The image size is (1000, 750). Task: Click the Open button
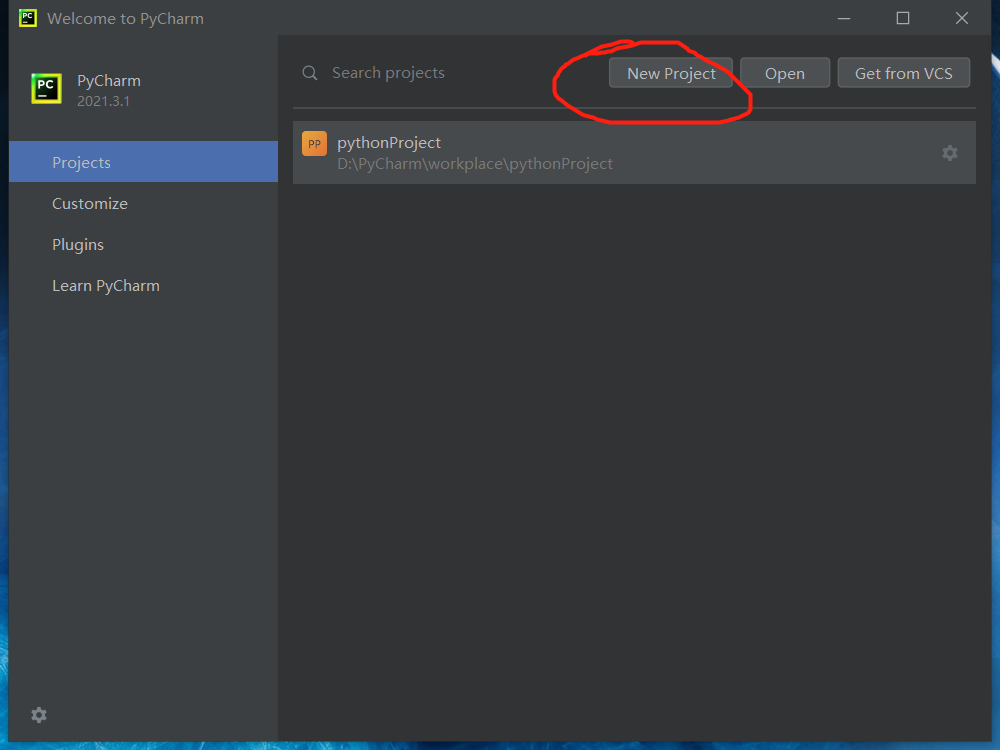click(784, 73)
